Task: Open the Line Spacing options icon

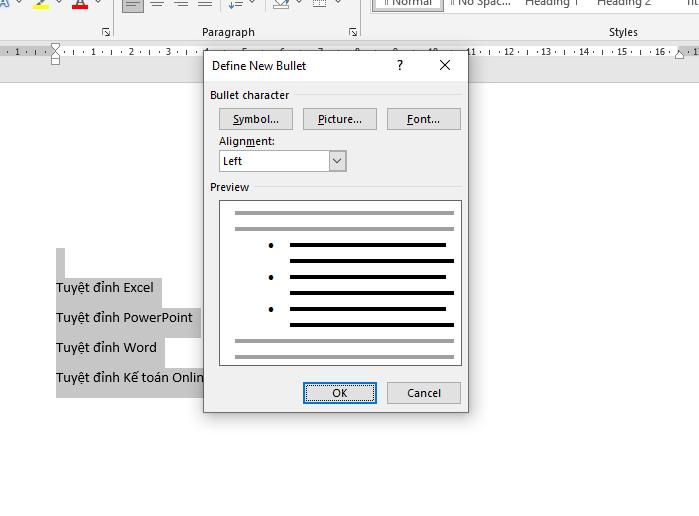Action: [x=235, y=4]
